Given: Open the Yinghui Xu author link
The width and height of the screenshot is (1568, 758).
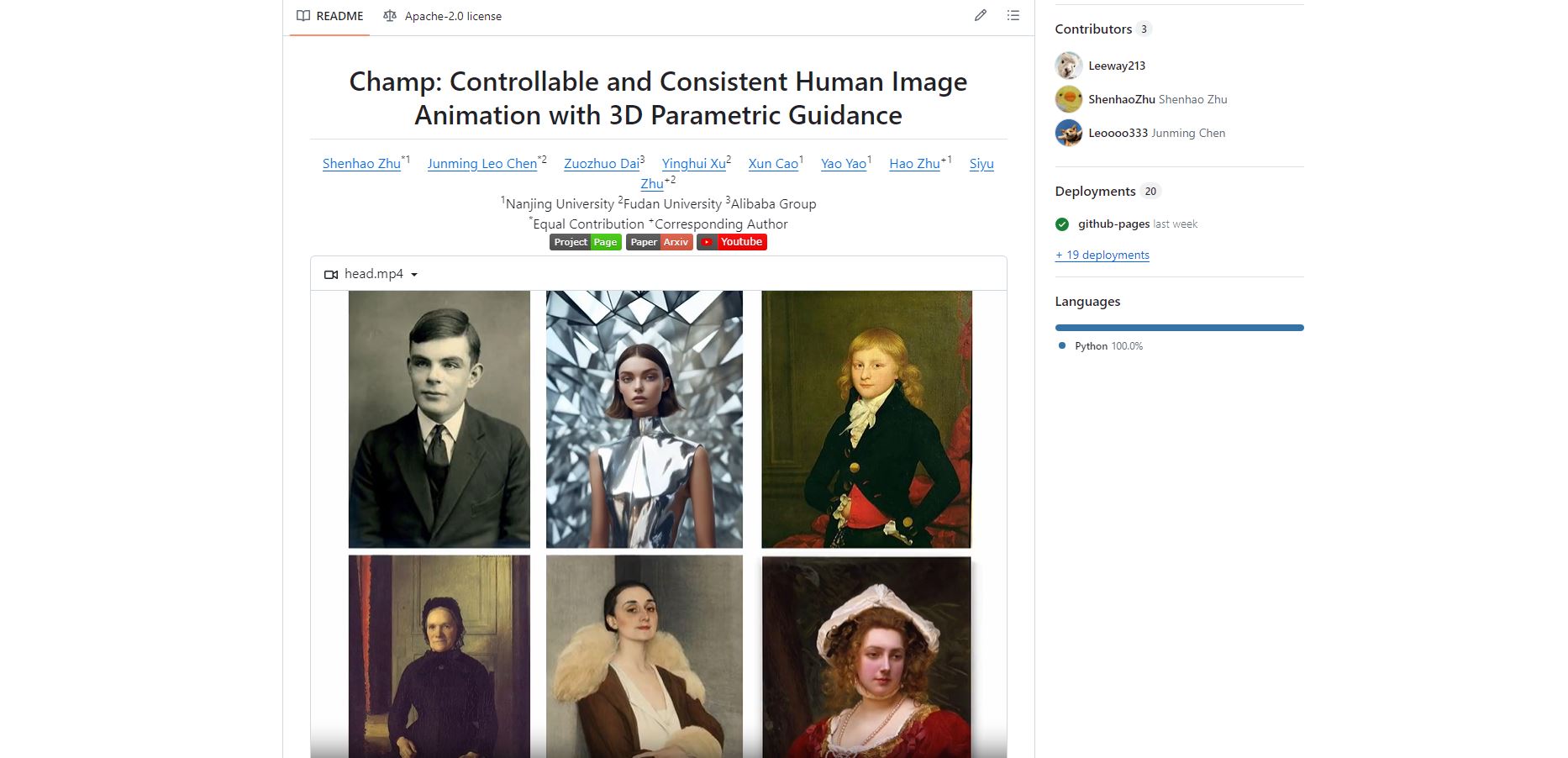Looking at the screenshot, I should (x=693, y=164).
